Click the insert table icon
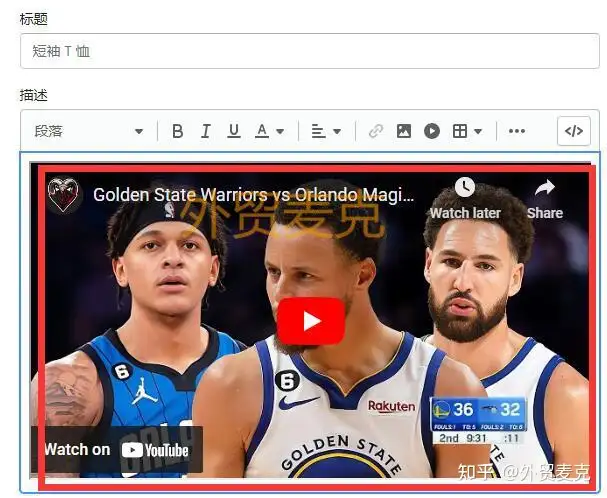This screenshot has height=498, width=607. click(x=460, y=131)
